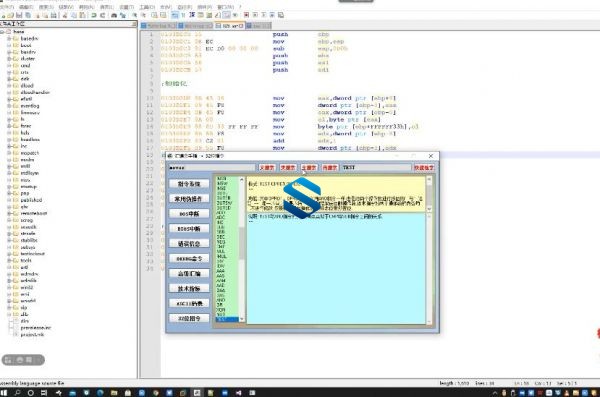Open the 视图(V) menu
Screen dimensions: 600x397
click(66, 7)
